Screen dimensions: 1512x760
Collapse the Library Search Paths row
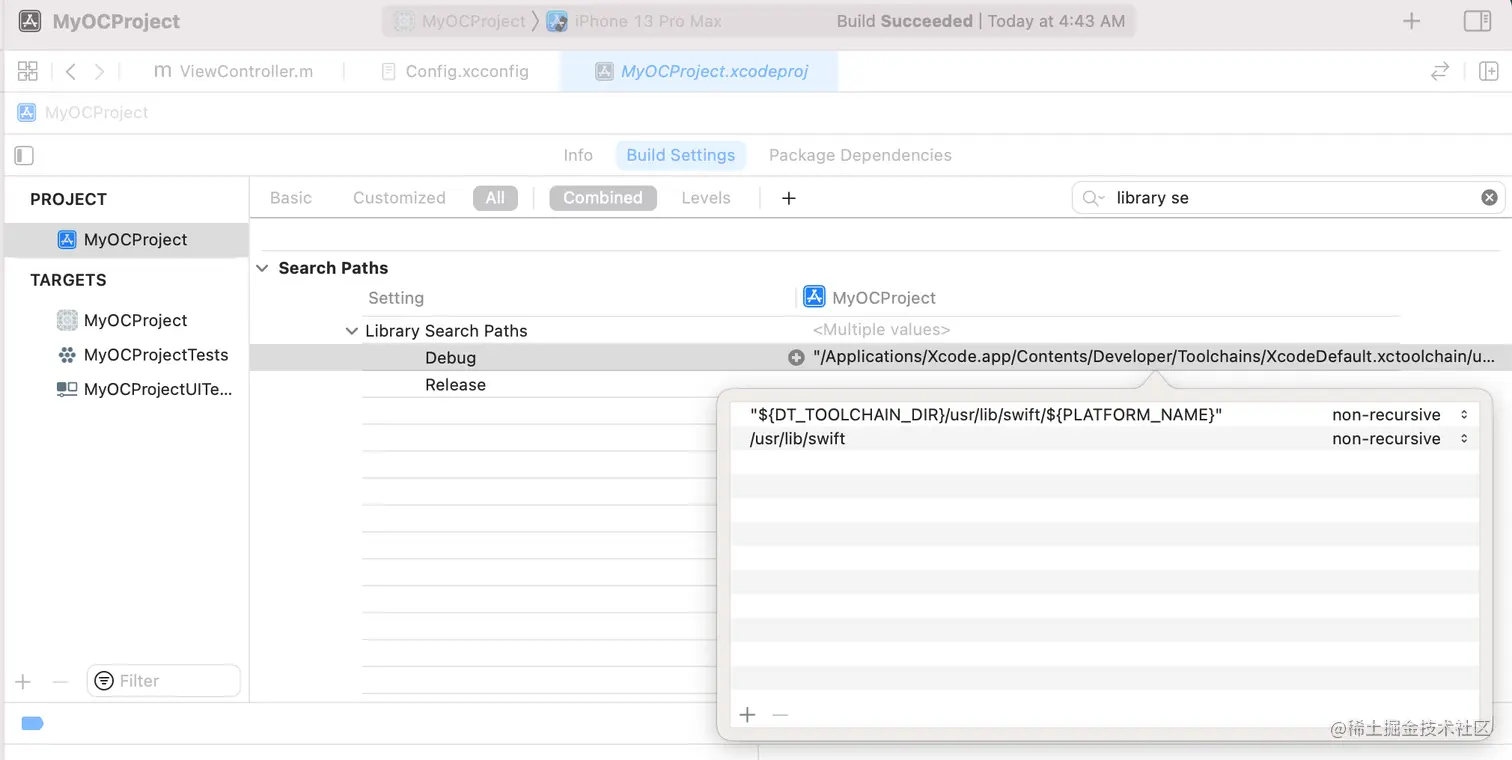(352, 331)
